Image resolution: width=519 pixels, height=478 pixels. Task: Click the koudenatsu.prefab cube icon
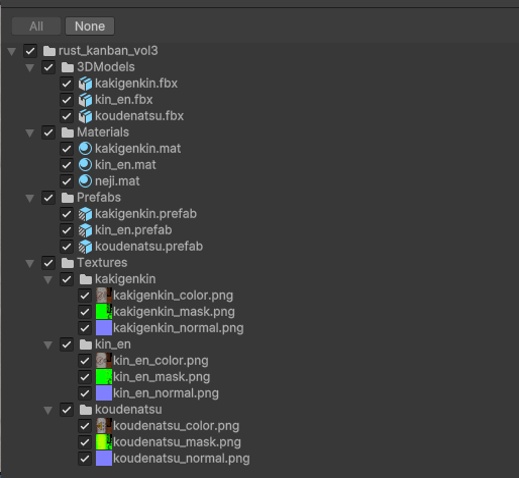coord(85,247)
